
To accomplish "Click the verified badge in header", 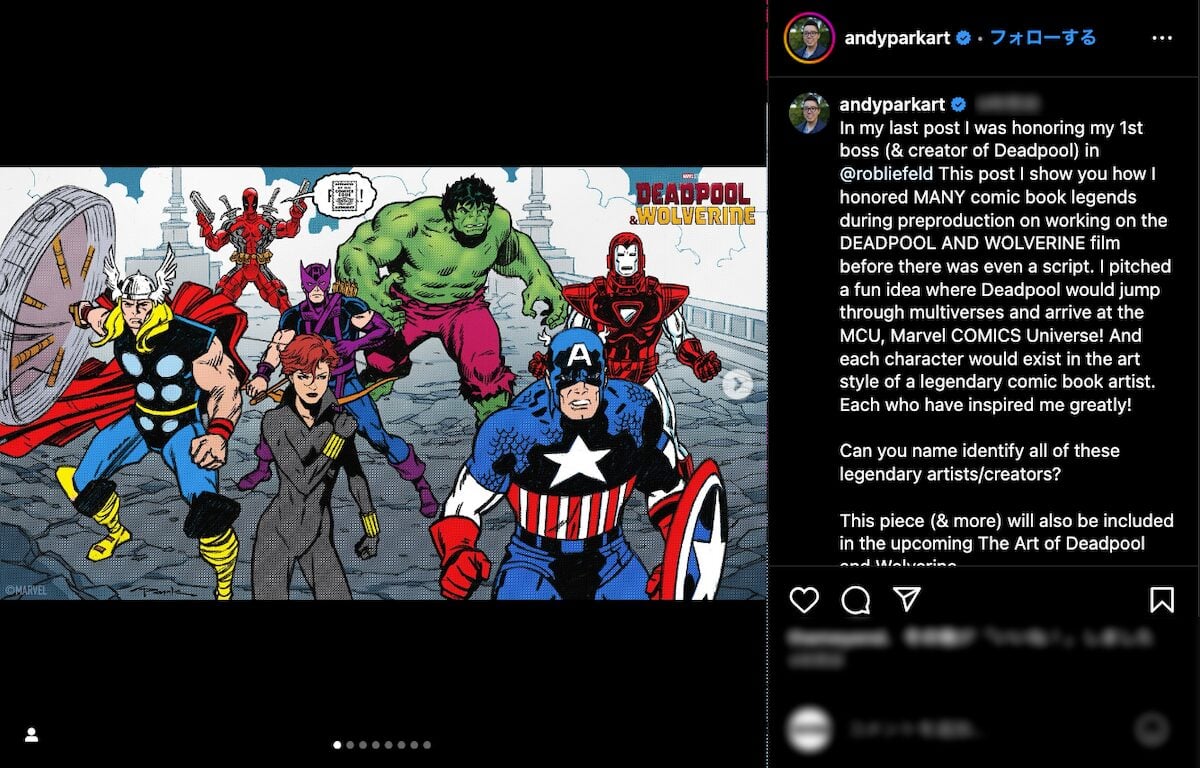I will pos(965,38).
